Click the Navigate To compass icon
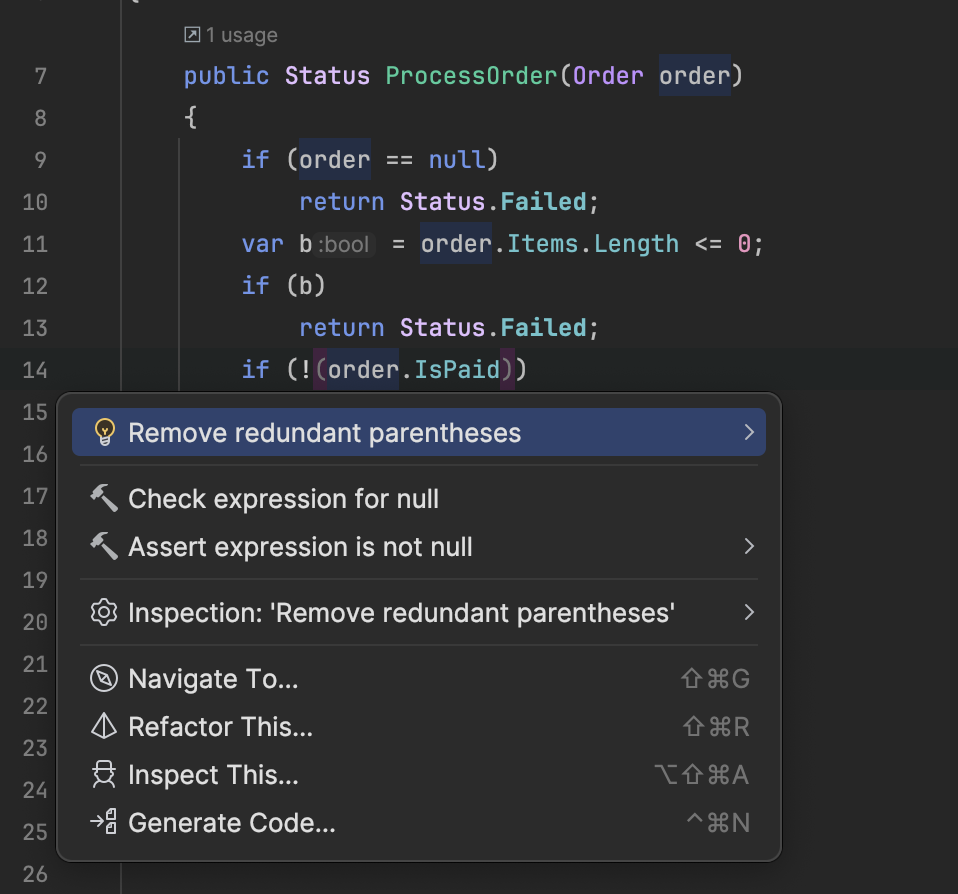The width and height of the screenshot is (958, 894). [104, 679]
